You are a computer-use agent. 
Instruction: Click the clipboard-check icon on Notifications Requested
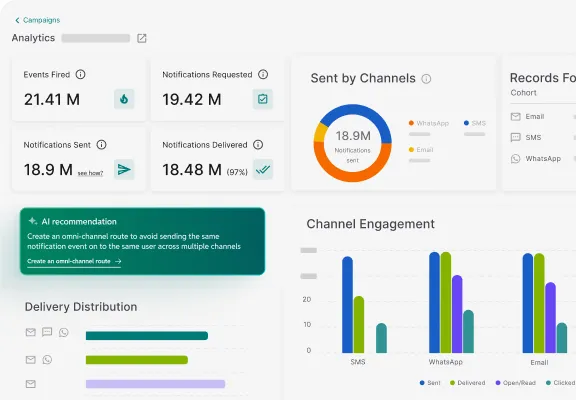263,99
